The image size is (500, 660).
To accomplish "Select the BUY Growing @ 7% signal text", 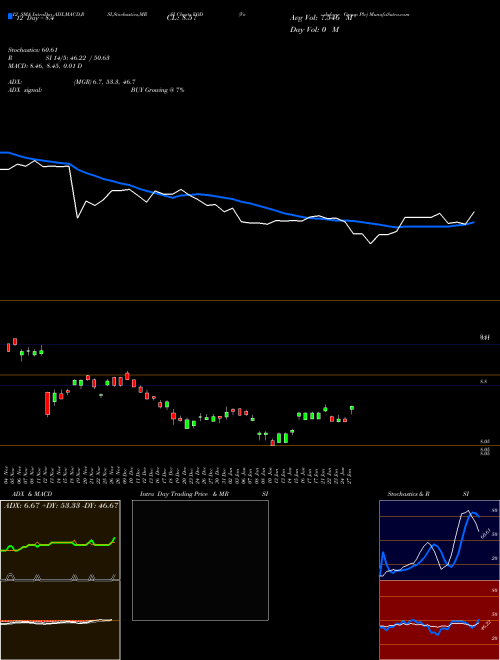I will [157, 90].
